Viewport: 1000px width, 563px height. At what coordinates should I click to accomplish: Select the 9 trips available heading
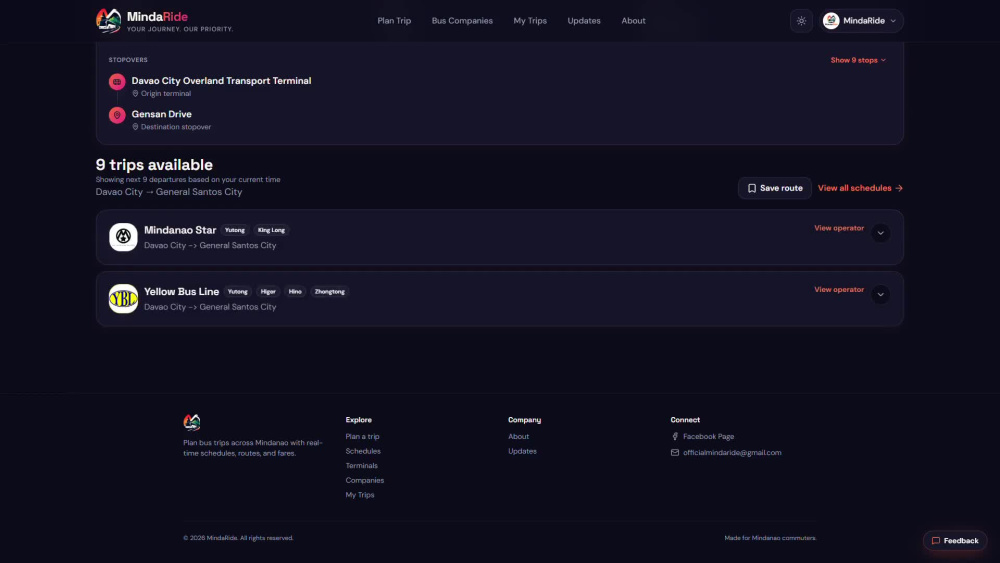point(154,165)
